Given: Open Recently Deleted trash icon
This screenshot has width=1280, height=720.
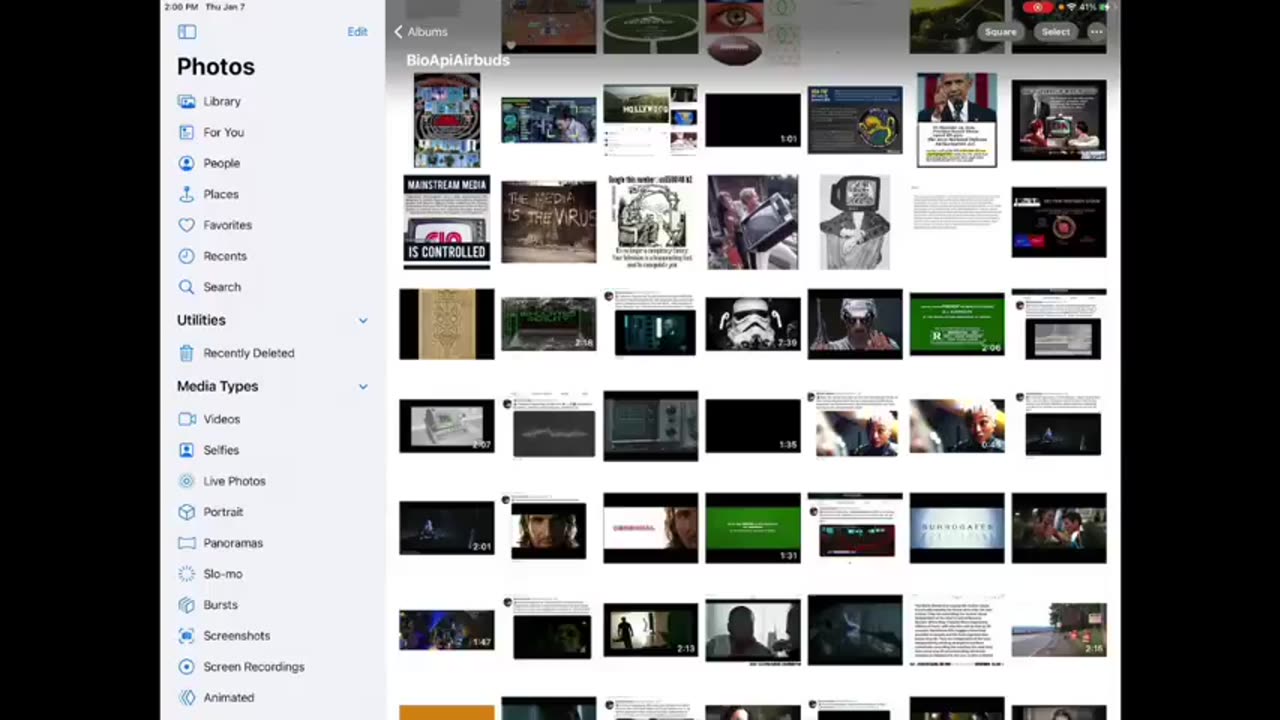Looking at the screenshot, I should (x=186, y=353).
